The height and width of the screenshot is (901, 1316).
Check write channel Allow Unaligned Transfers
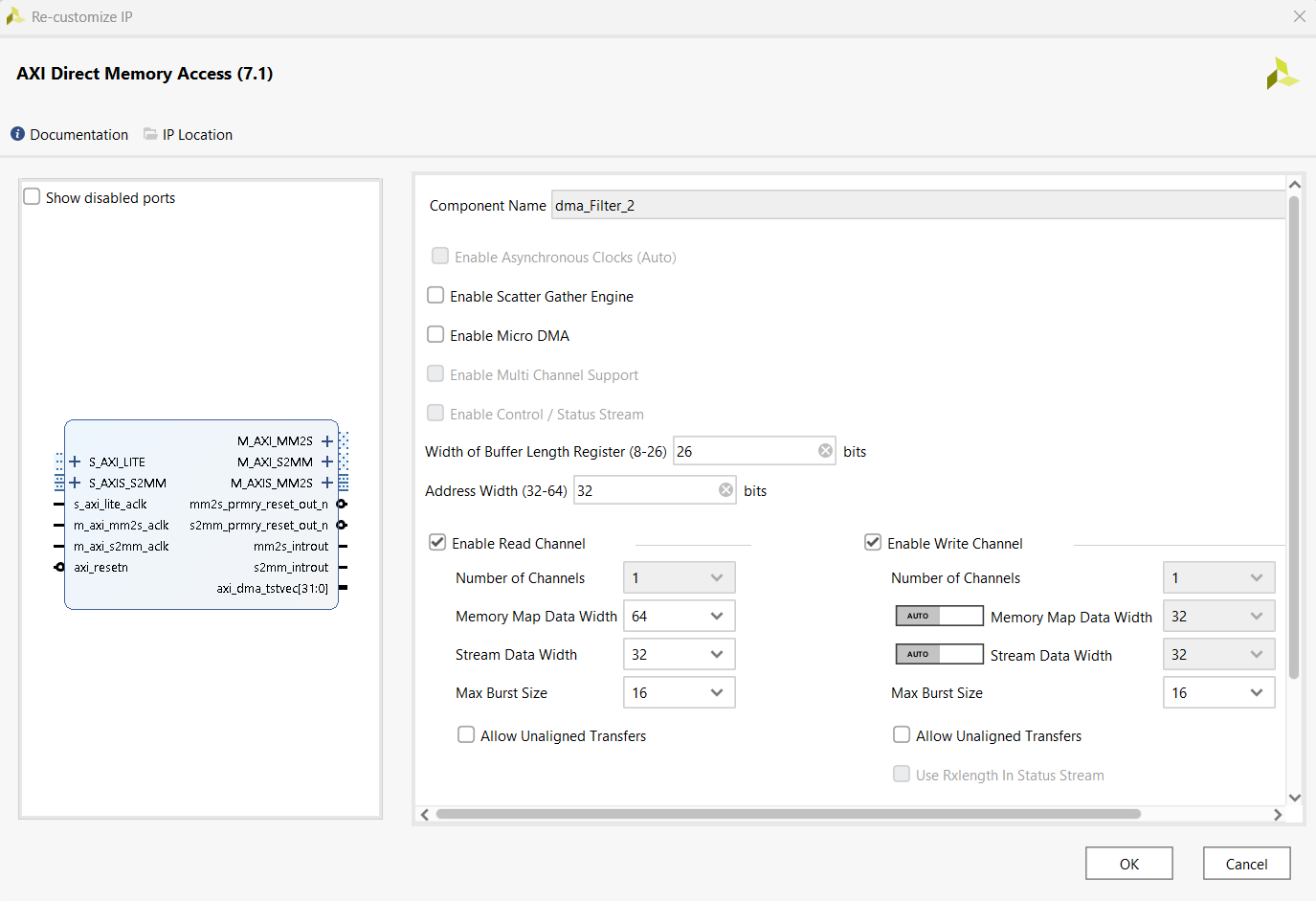(x=902, y=735)
